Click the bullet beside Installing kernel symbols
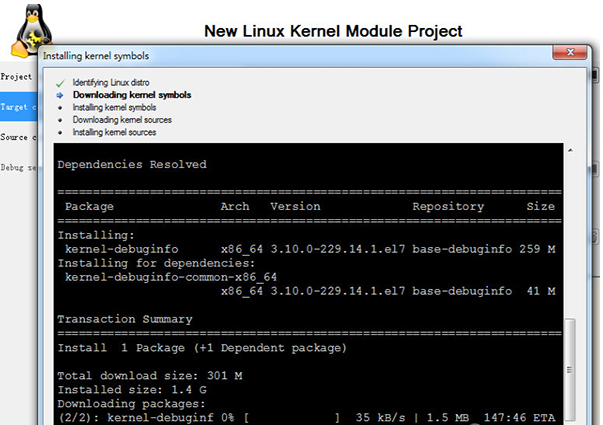 point(60,107)
